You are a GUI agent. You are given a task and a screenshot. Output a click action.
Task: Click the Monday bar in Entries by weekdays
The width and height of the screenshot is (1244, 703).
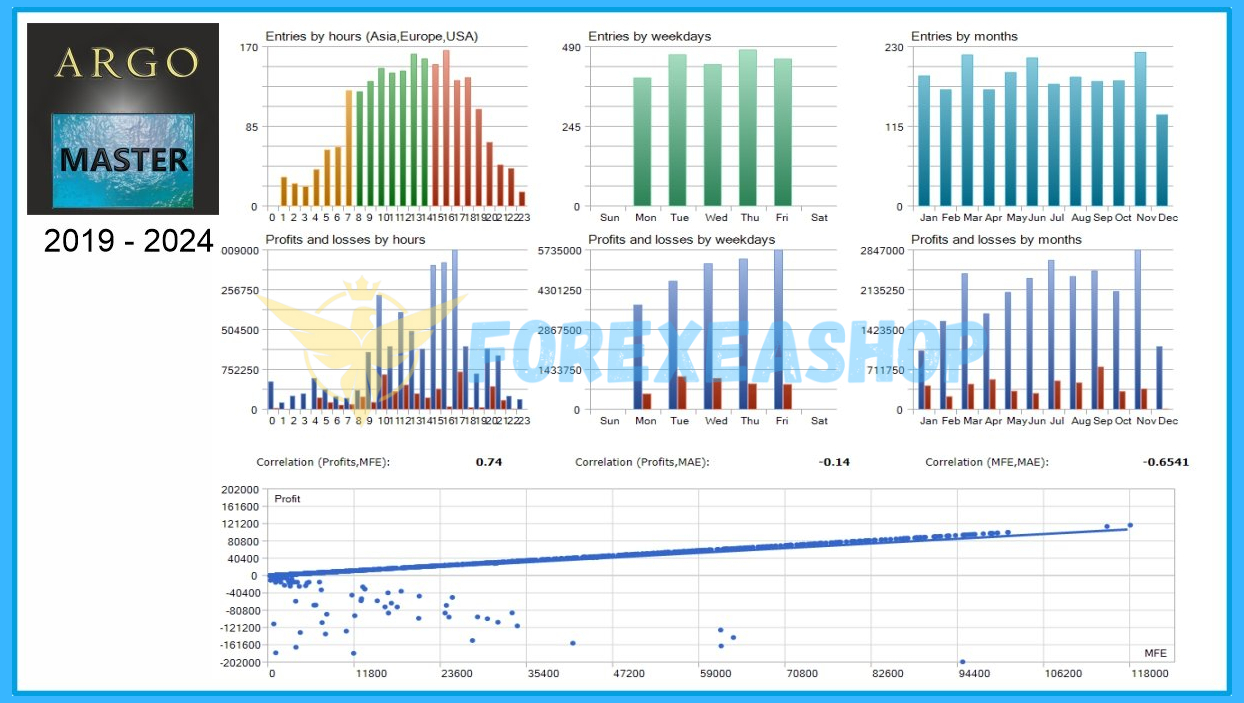642,142
